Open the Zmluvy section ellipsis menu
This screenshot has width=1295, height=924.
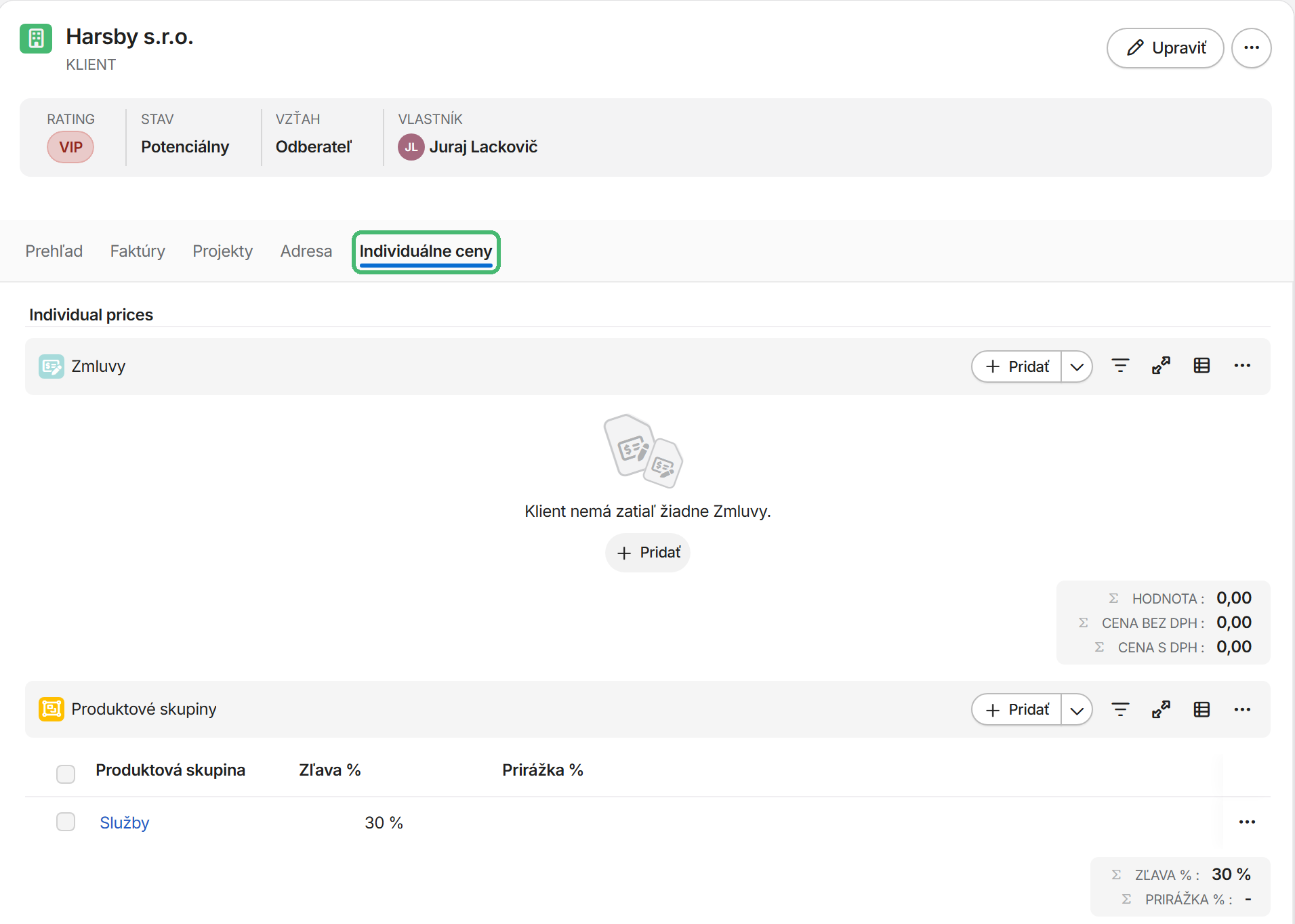coord(1242,366)
